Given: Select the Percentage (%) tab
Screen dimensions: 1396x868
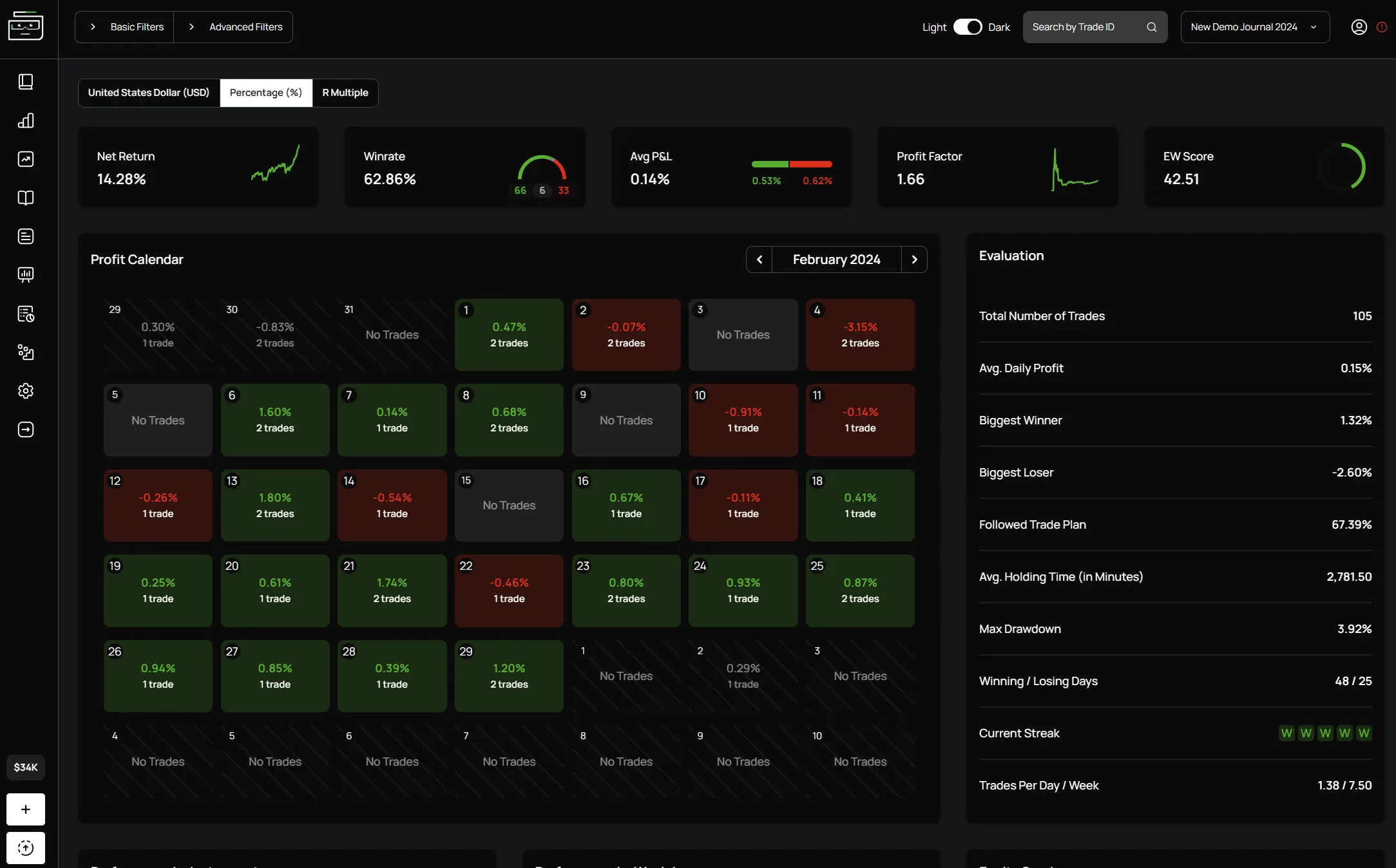Looking at the screenshot, I should coord(266,93).
